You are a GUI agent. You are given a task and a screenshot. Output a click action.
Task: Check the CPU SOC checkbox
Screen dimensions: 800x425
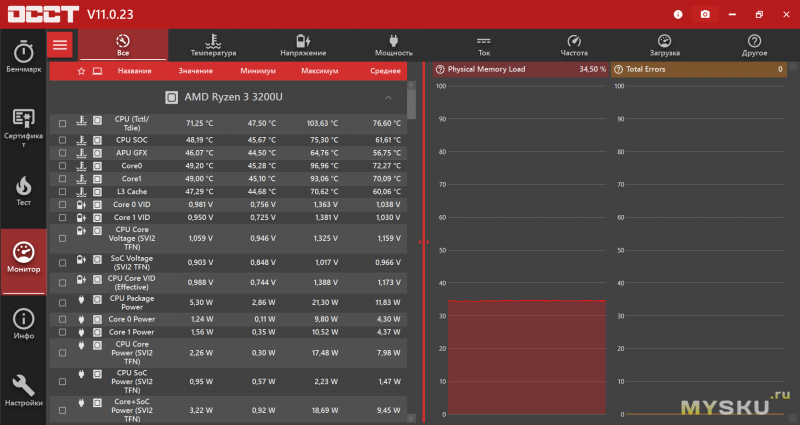pyautogui.click(x=62, y=140)
